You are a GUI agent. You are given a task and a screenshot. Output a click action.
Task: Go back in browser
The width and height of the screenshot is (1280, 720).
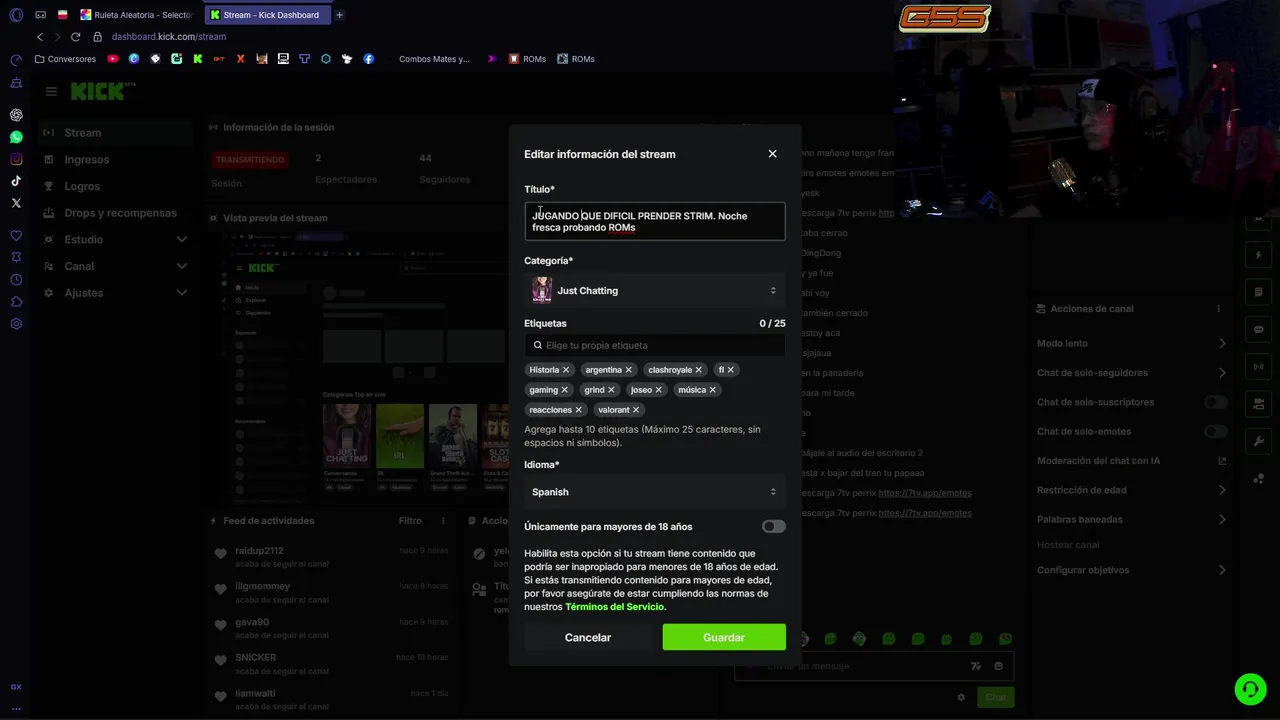point(39,37)
